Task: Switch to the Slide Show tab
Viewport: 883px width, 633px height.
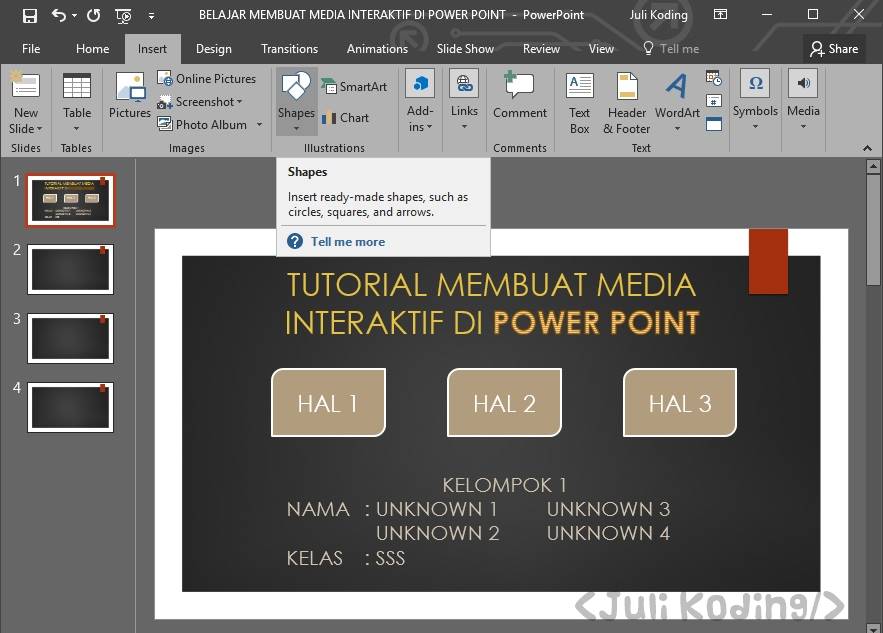Action: click(465, 49)
